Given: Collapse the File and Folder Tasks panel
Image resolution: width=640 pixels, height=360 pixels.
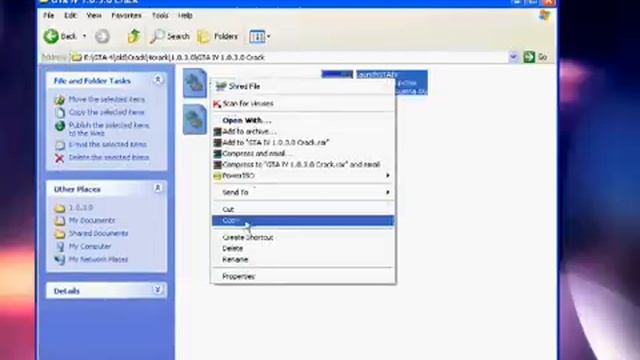Looking at the screenshot, I should pos(158,80).
